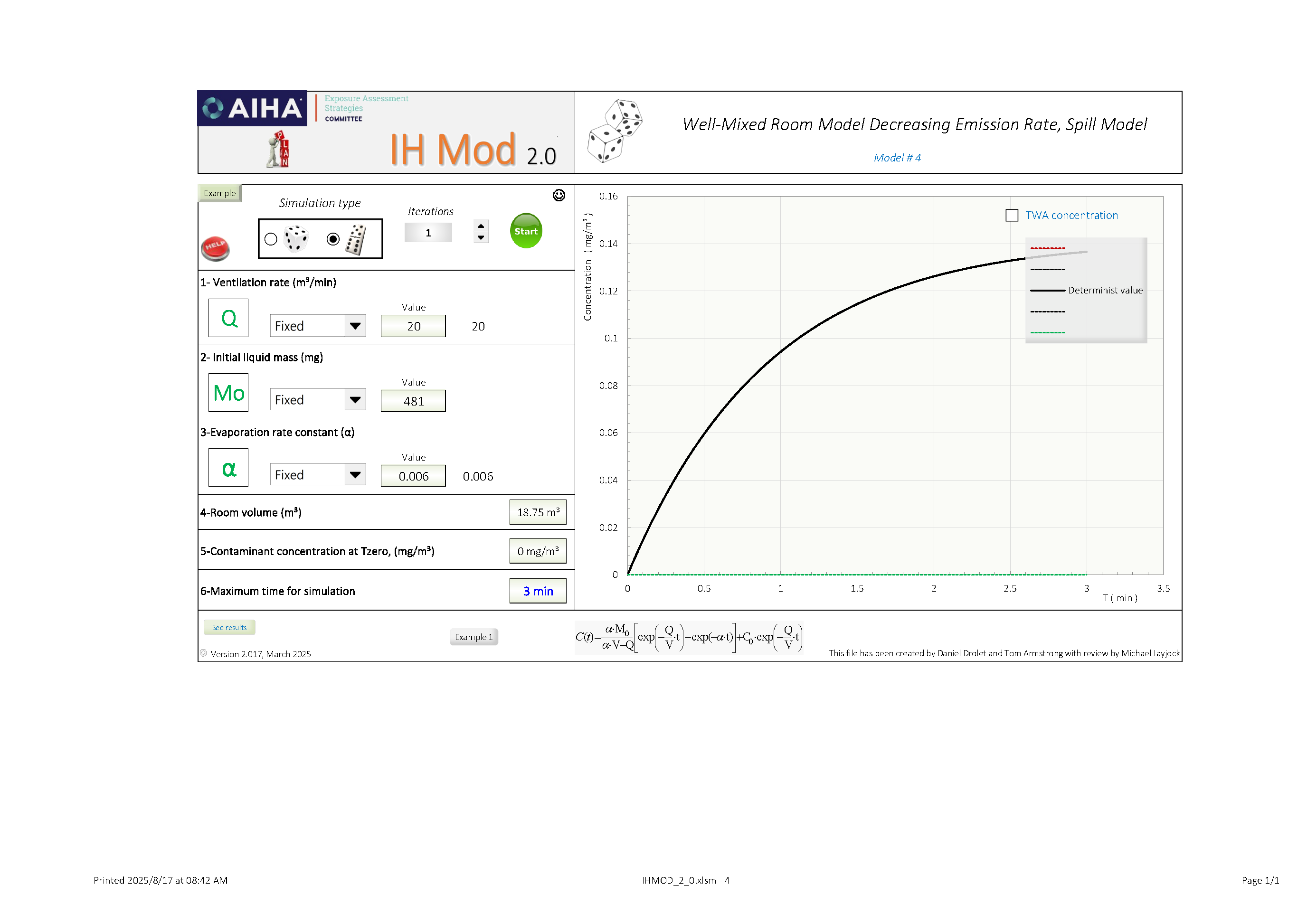The image size is (1307, 924).
Task: Click the alpha evaporation constant icon
Action: [x=228, y=468]
